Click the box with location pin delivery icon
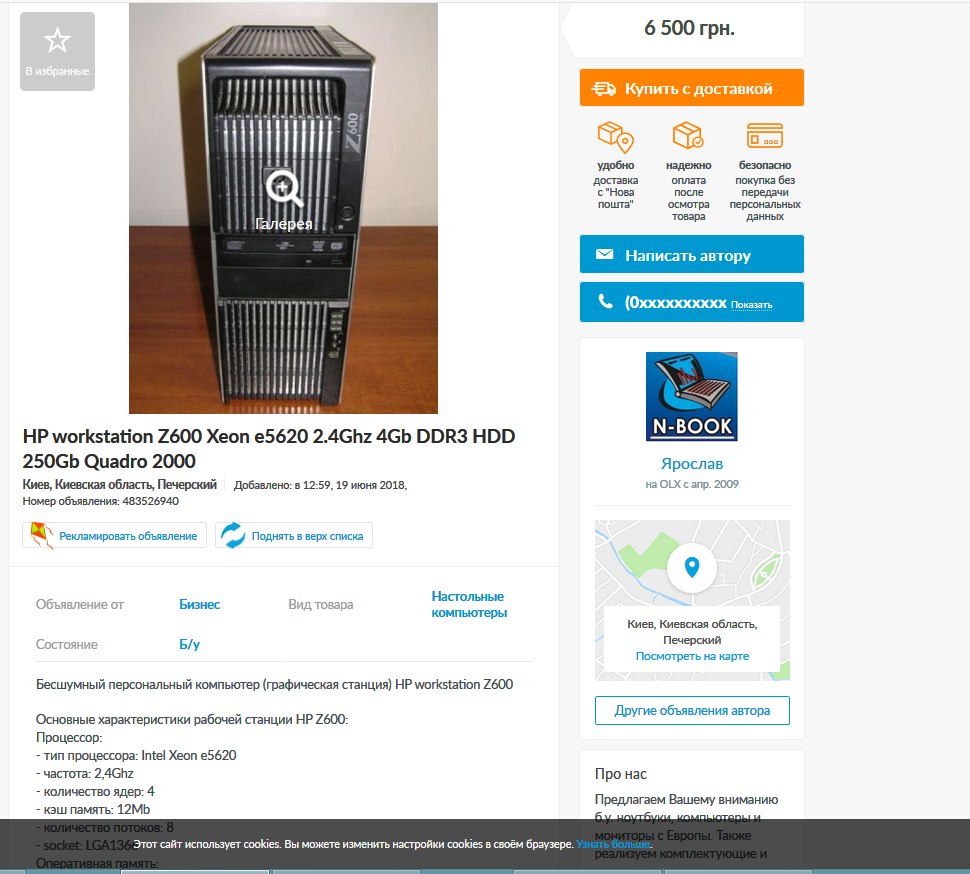This screenshot has width=970, height=874. (x=616, y=137)
